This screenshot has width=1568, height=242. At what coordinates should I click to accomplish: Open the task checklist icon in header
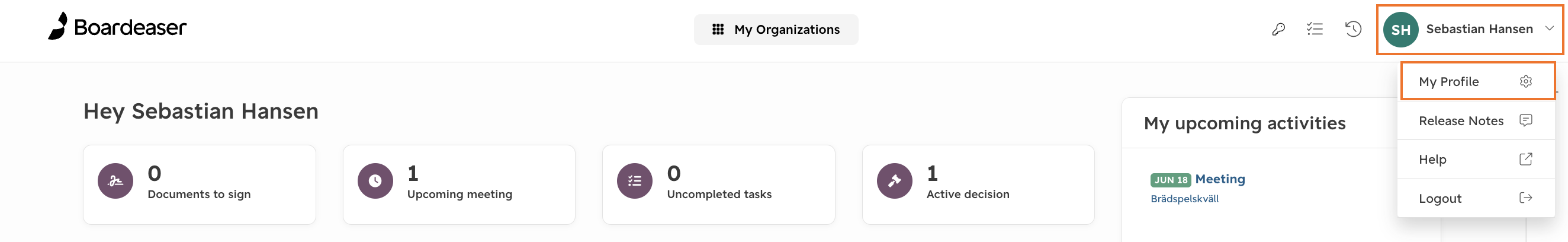[1315, 28]
